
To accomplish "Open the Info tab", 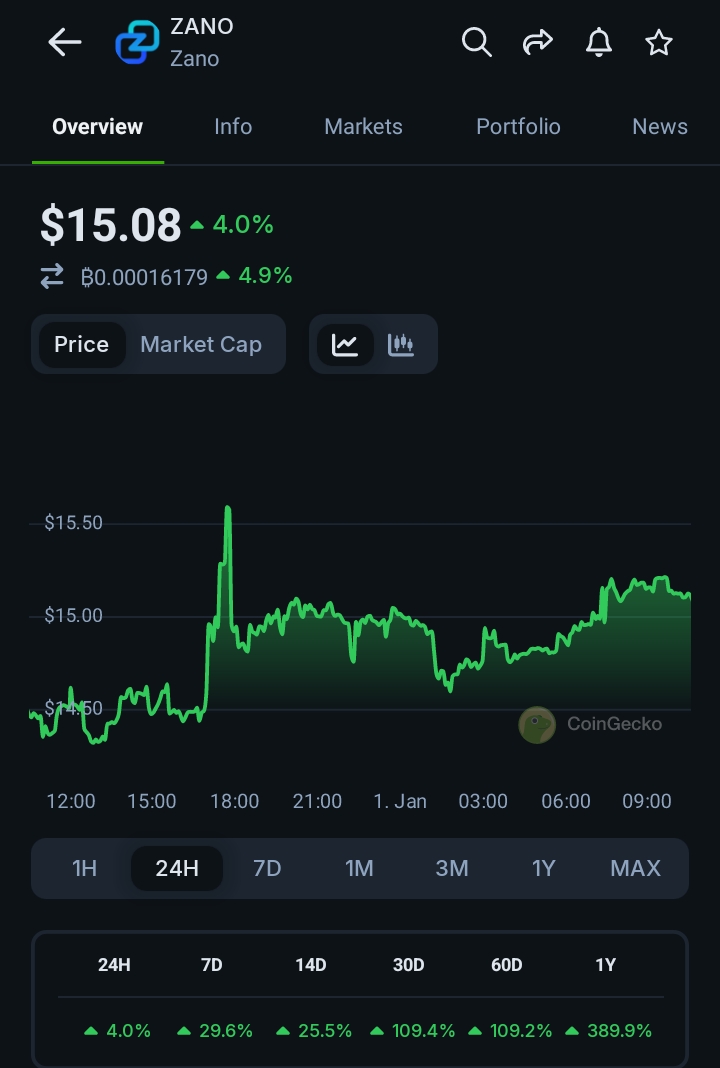I will point(233,127).
